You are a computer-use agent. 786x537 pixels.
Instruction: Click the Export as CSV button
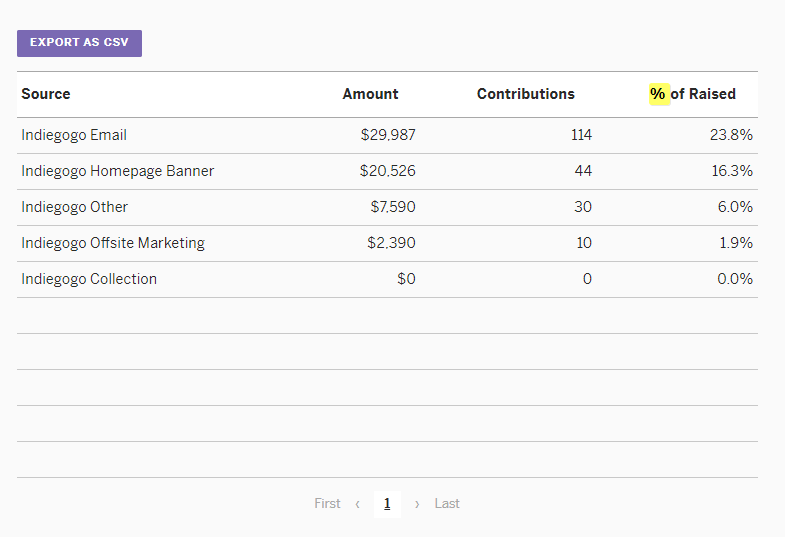pyautogui.click(x=79, y=43)
